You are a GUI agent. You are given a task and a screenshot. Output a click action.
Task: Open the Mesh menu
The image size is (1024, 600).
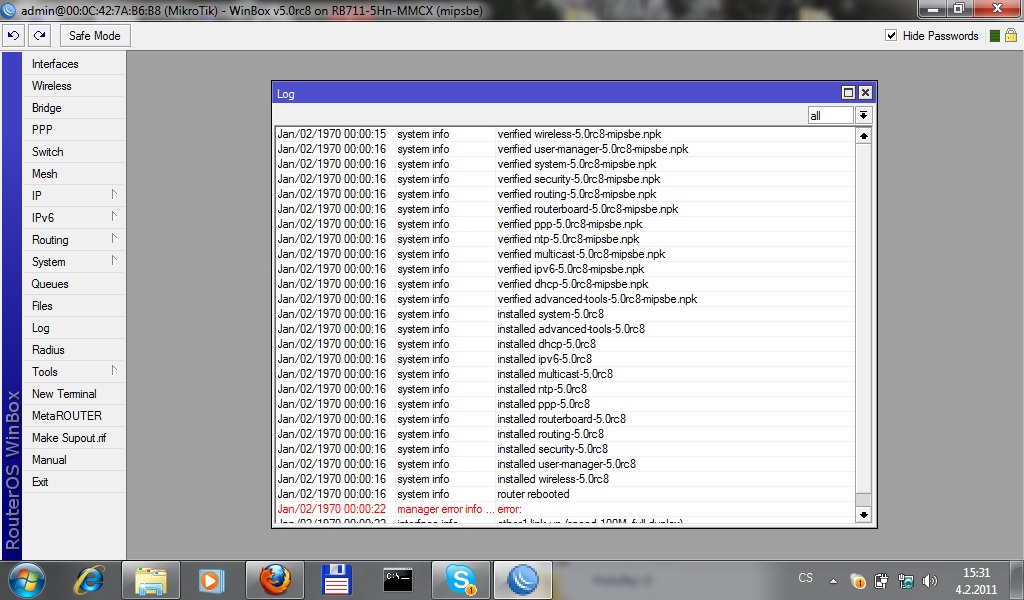point(74,174)
